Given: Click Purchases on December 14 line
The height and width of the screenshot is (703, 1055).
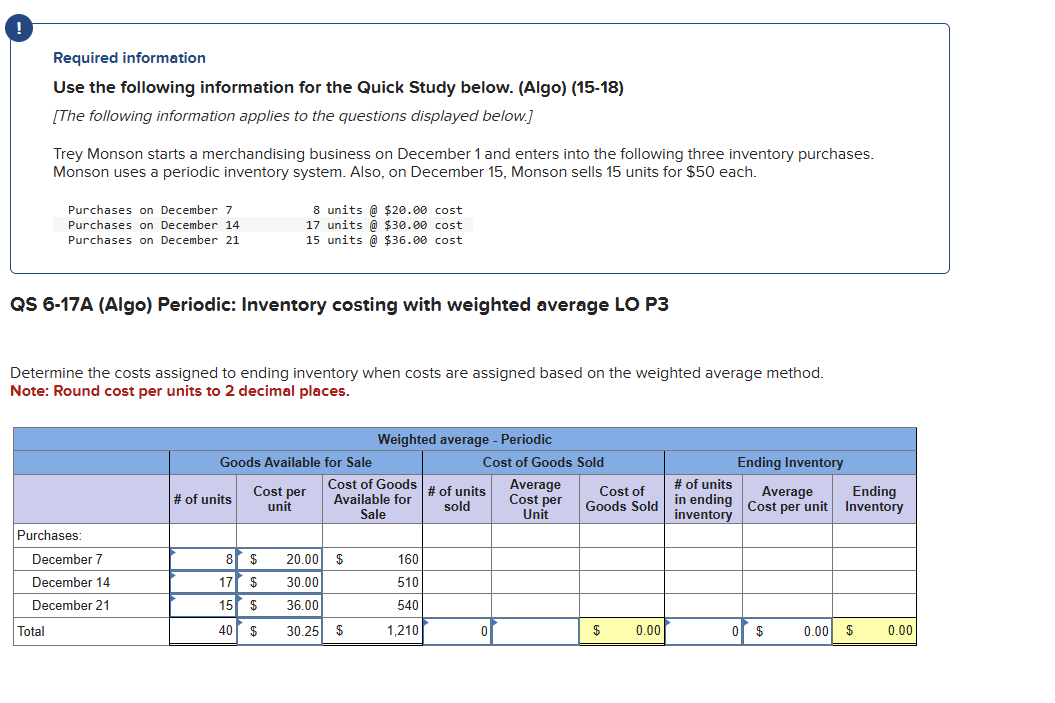Looking at the screenshot, I should (x=265, y=225).
